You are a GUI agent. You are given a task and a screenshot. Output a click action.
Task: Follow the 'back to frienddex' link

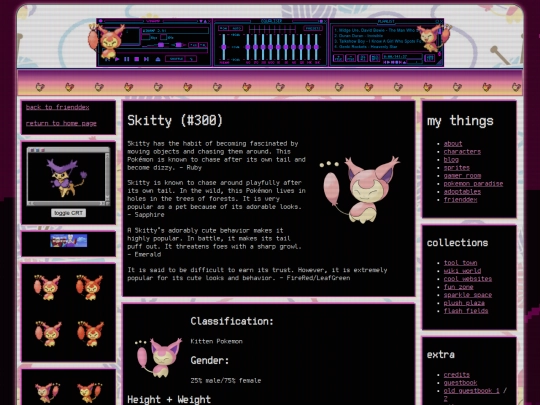[58, 107]
